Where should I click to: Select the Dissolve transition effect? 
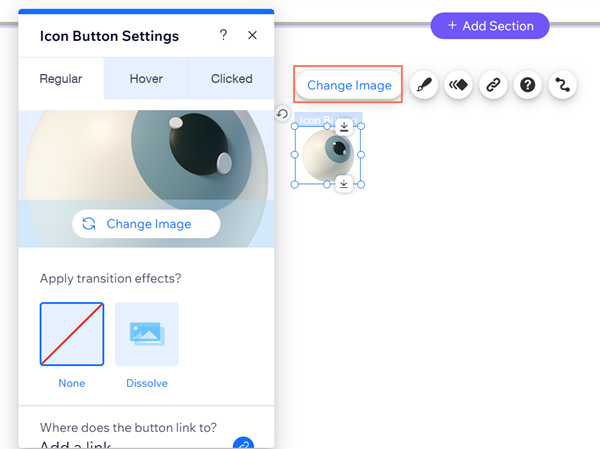point(147,334)
